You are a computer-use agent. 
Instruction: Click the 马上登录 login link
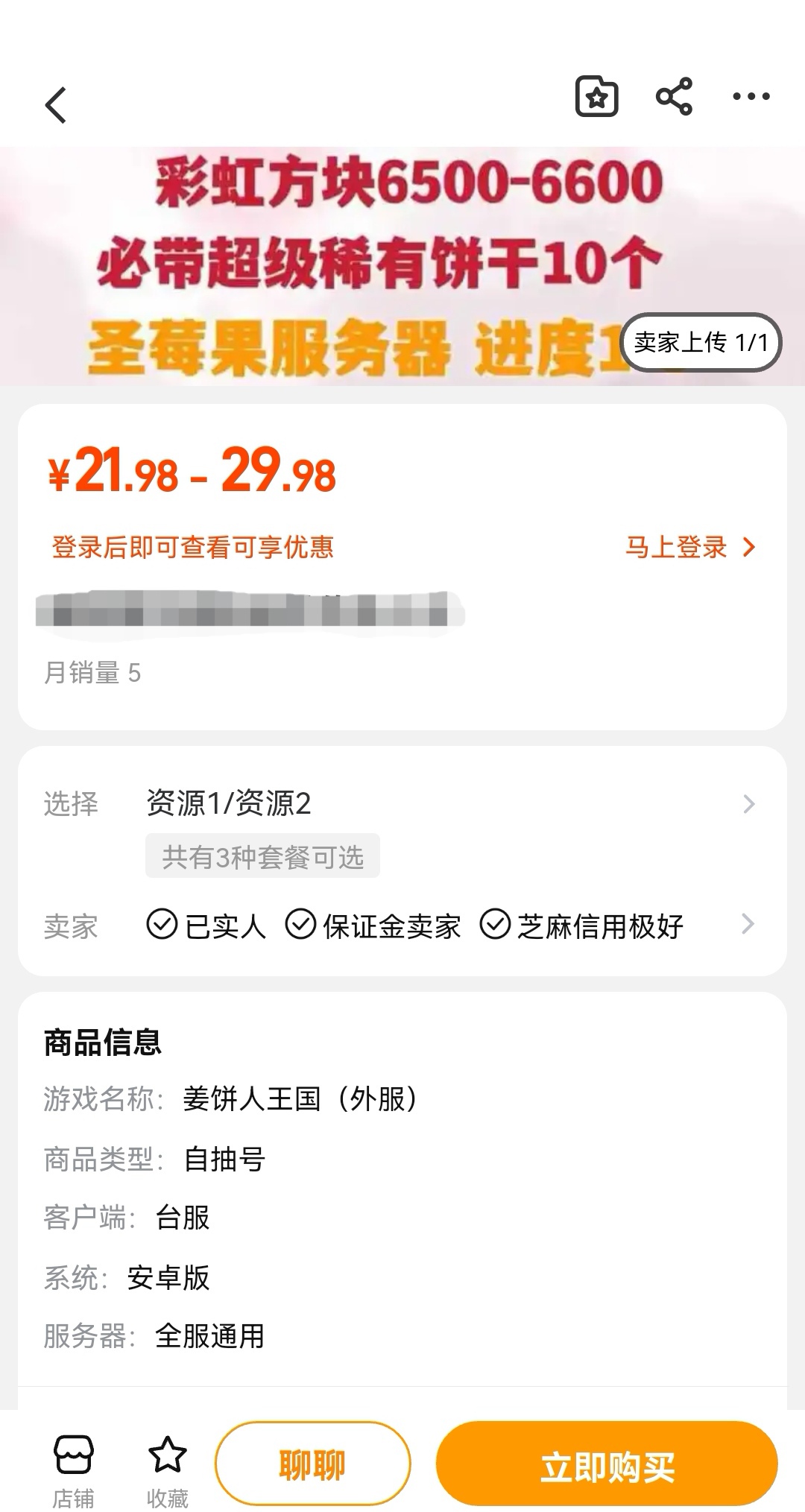(675, 548)
